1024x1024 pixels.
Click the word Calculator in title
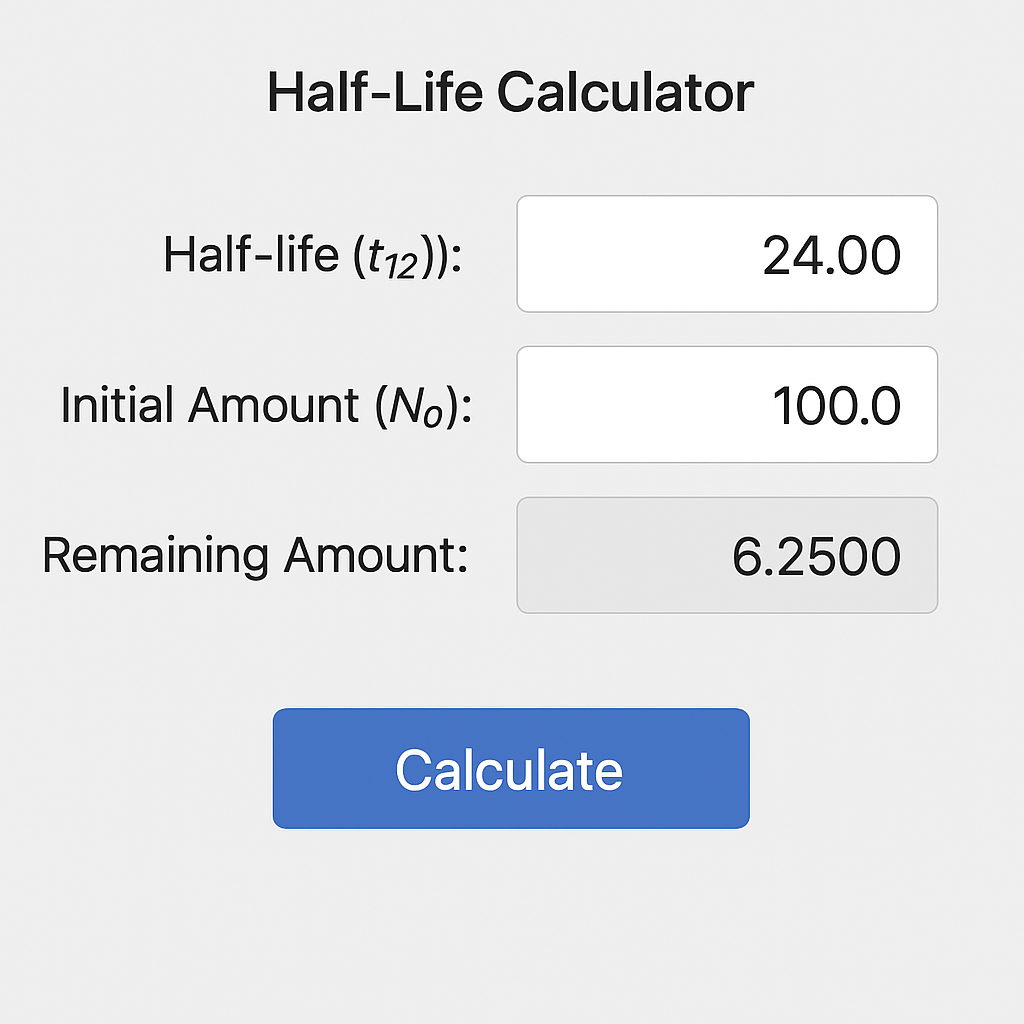[x=626, y=92]
